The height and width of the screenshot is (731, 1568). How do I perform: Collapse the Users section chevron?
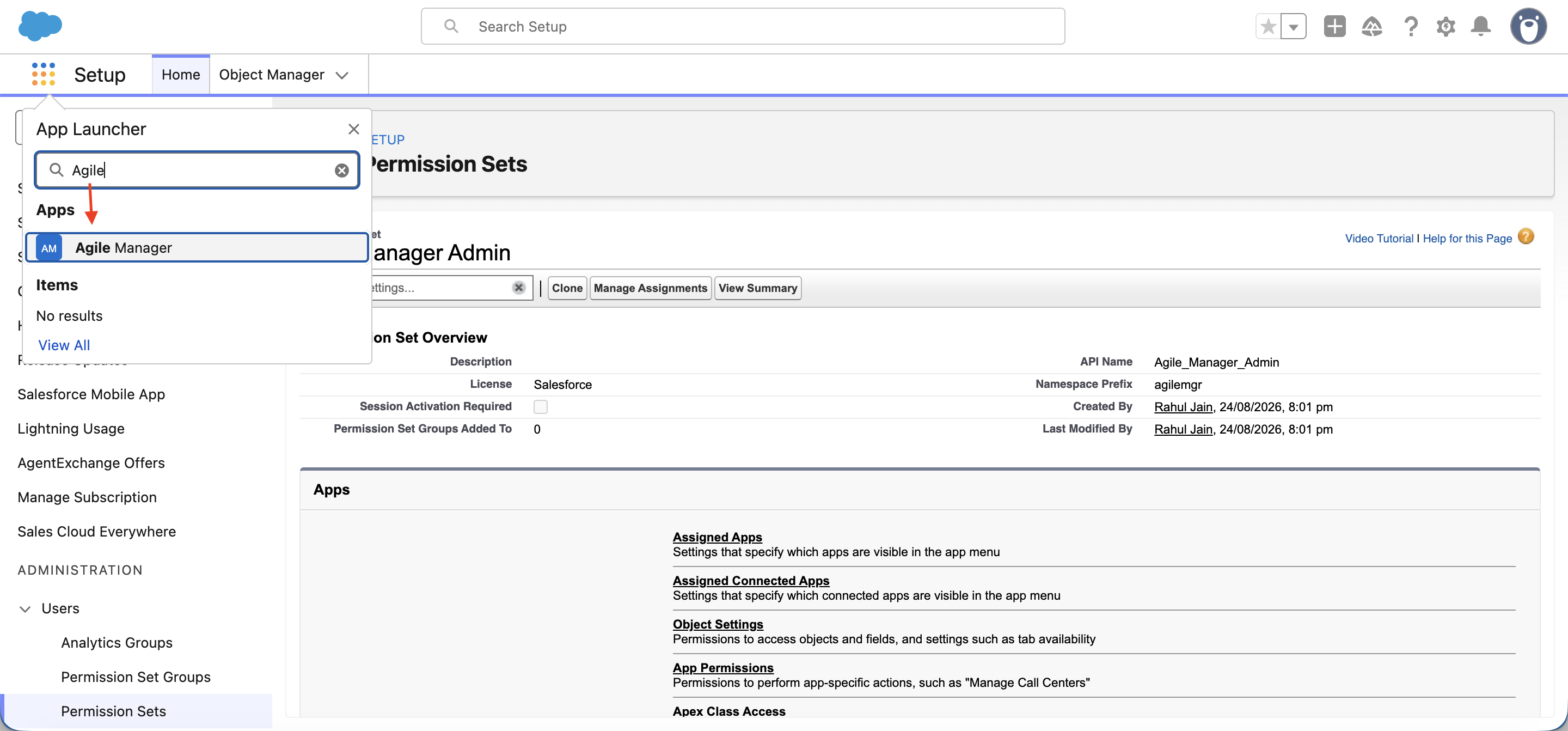pos(25,608)
